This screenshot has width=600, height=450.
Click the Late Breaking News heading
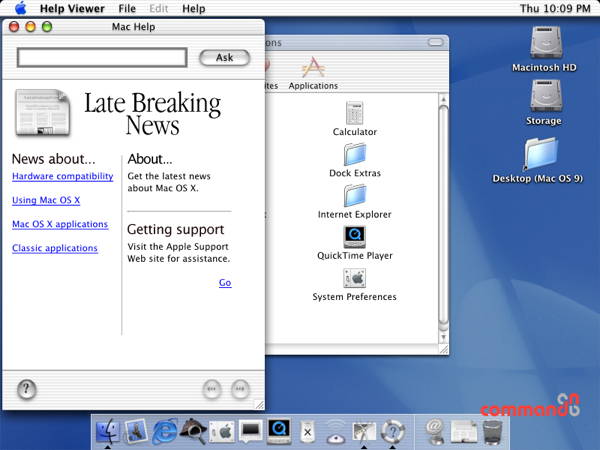(x=152, y=114)
